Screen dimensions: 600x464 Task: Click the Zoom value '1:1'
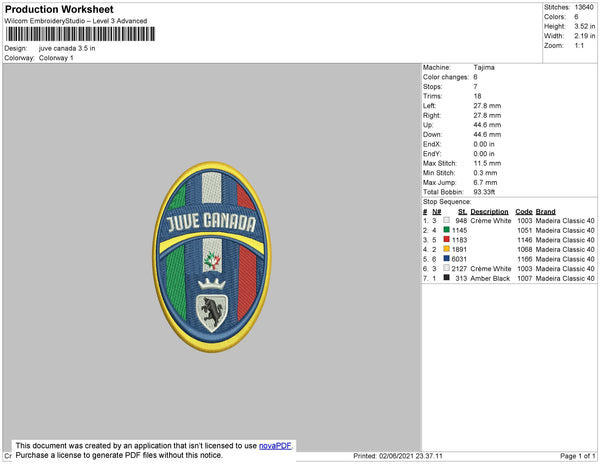(579, 46)
